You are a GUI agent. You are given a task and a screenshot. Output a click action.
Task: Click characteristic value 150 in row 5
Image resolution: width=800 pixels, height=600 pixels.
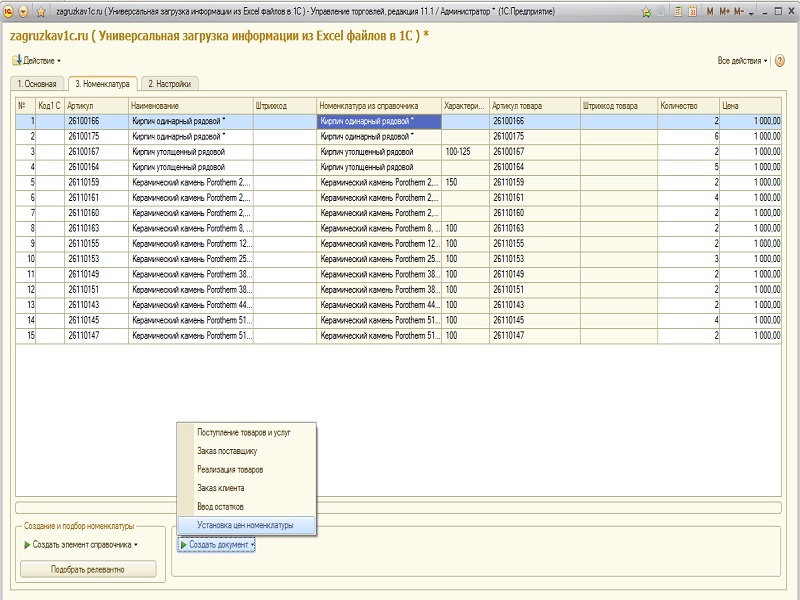tap(465, 183)
